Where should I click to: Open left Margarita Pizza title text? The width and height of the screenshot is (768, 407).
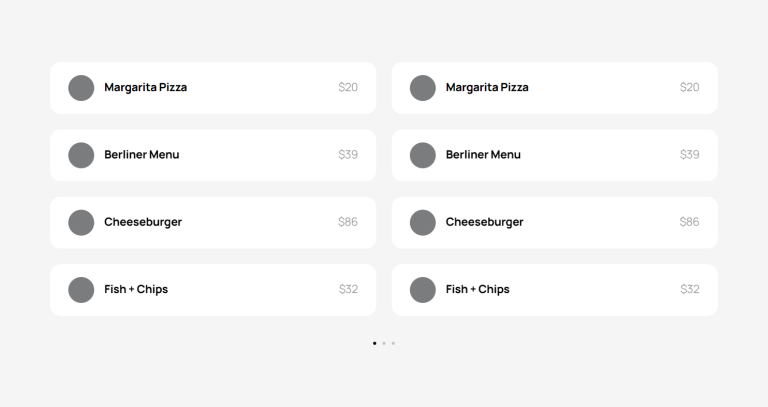[145, 88]
